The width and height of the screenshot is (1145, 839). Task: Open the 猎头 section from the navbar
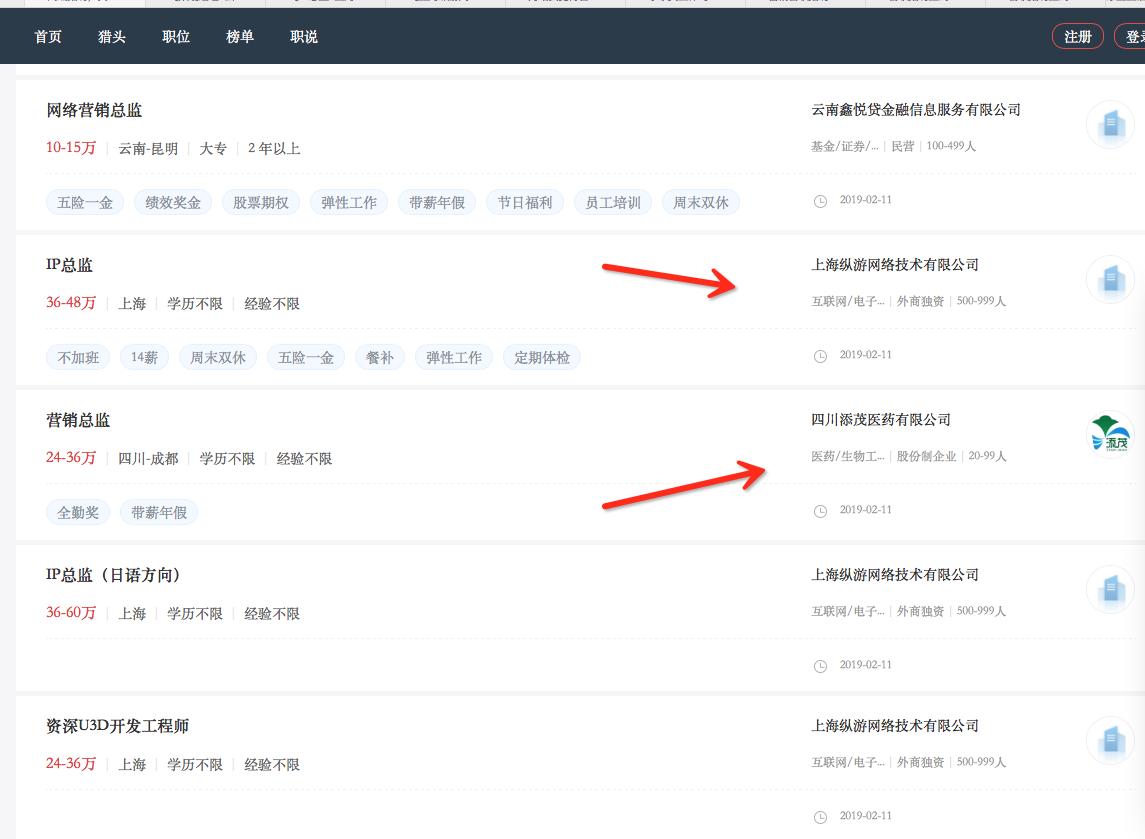pyautogui.click(x=111, y=36)
